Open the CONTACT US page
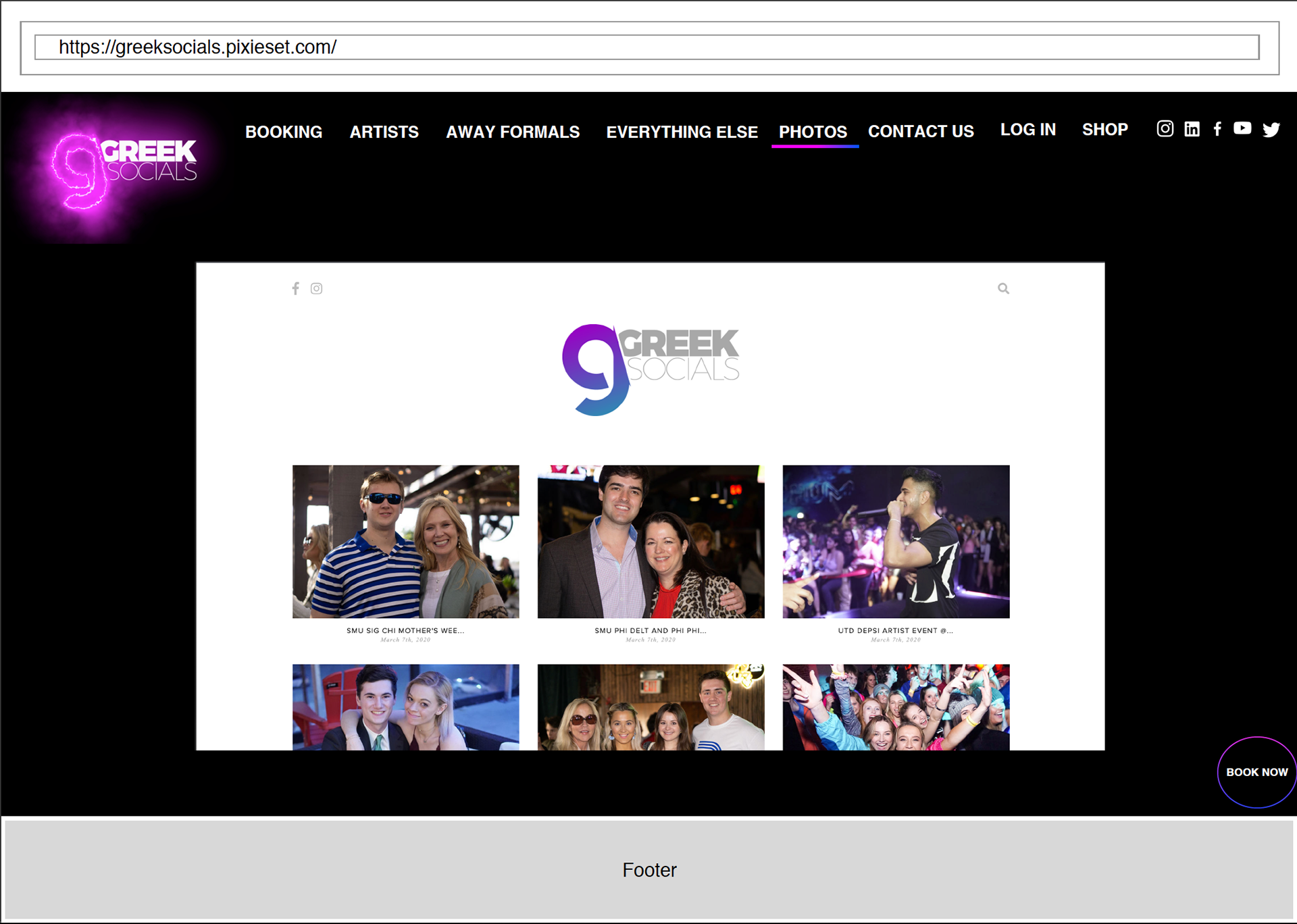The height and width of the screenshot is (924, 1297). coord(921,131)
